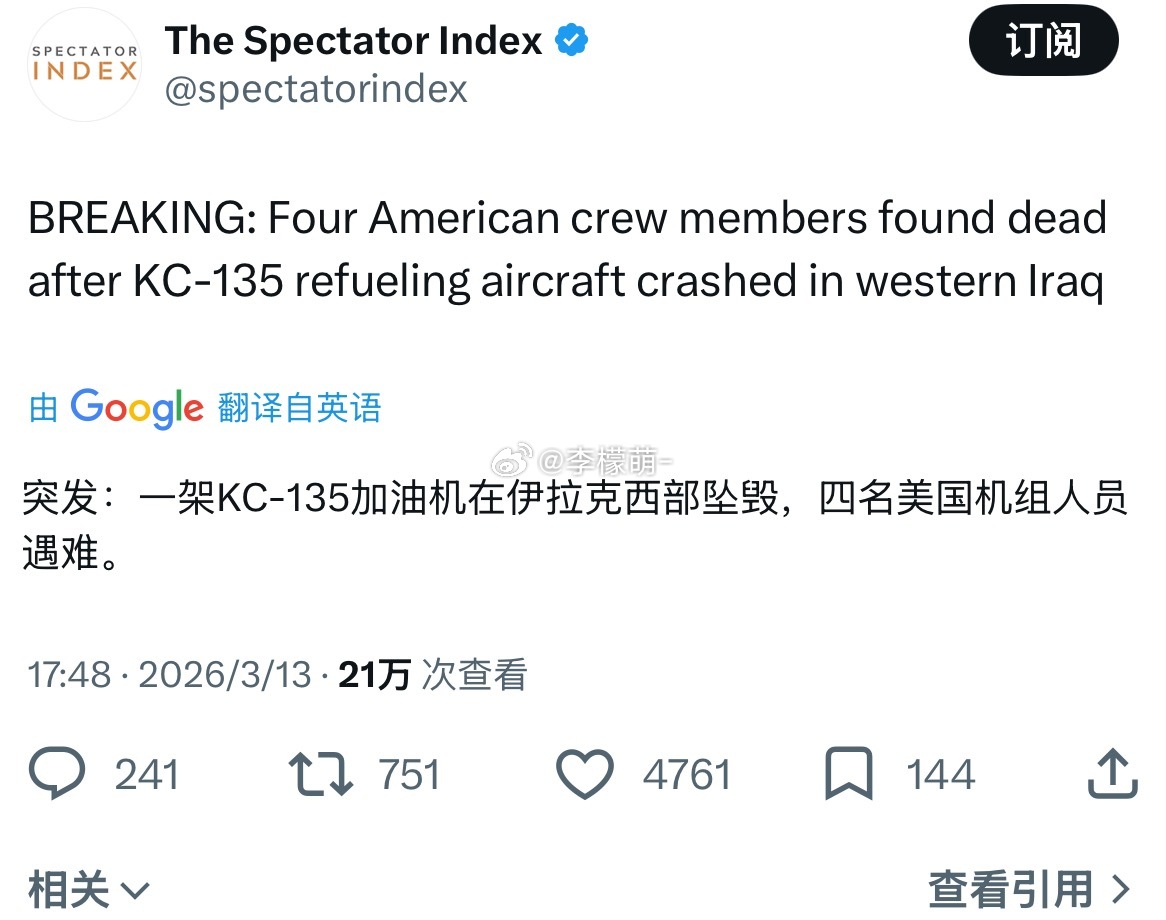Click the blue verified checkmark badge
The width and height of the screenshot is (1166, 920).
coord(570,38)
